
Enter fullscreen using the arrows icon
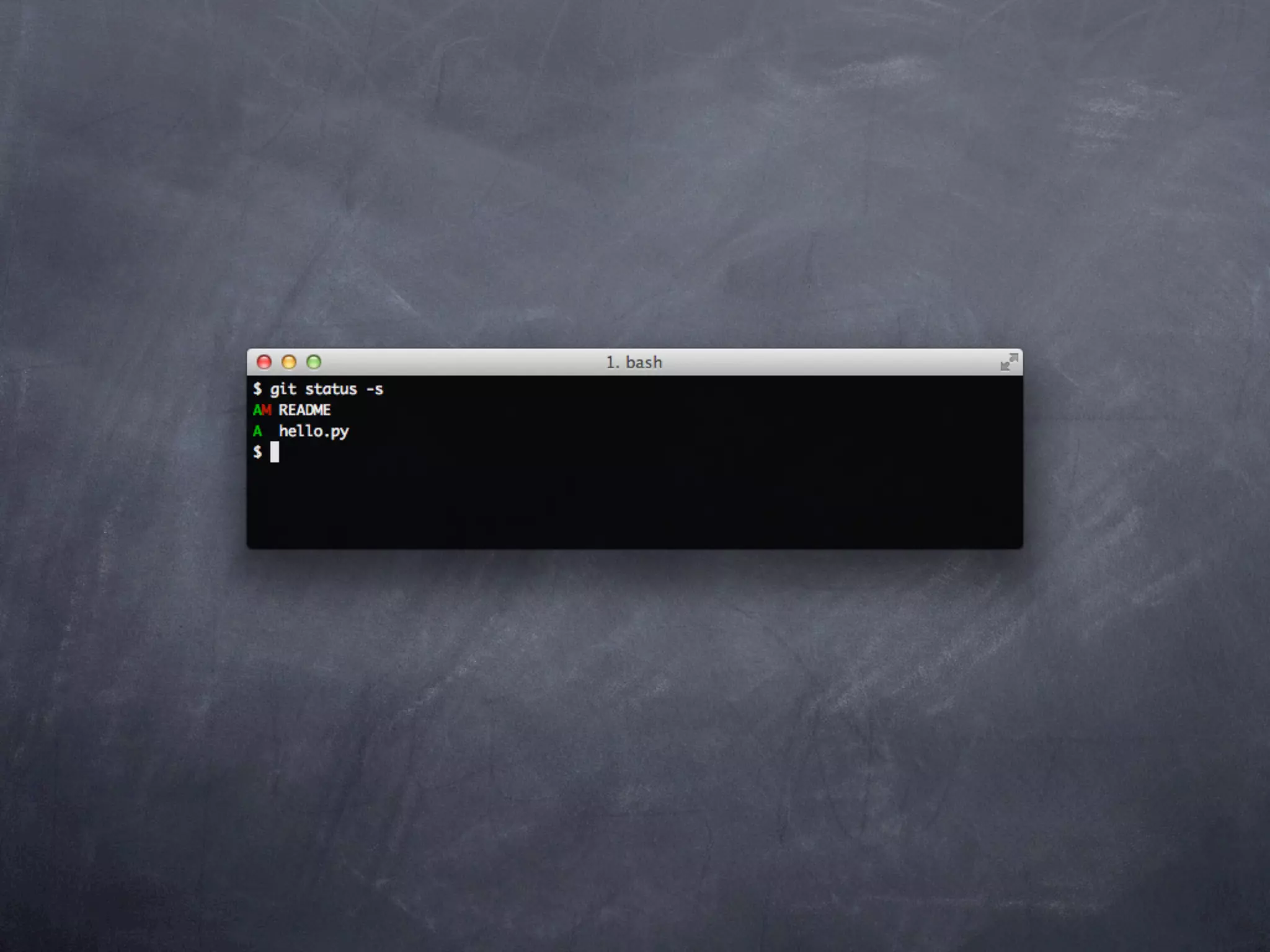coord(1009,362)
